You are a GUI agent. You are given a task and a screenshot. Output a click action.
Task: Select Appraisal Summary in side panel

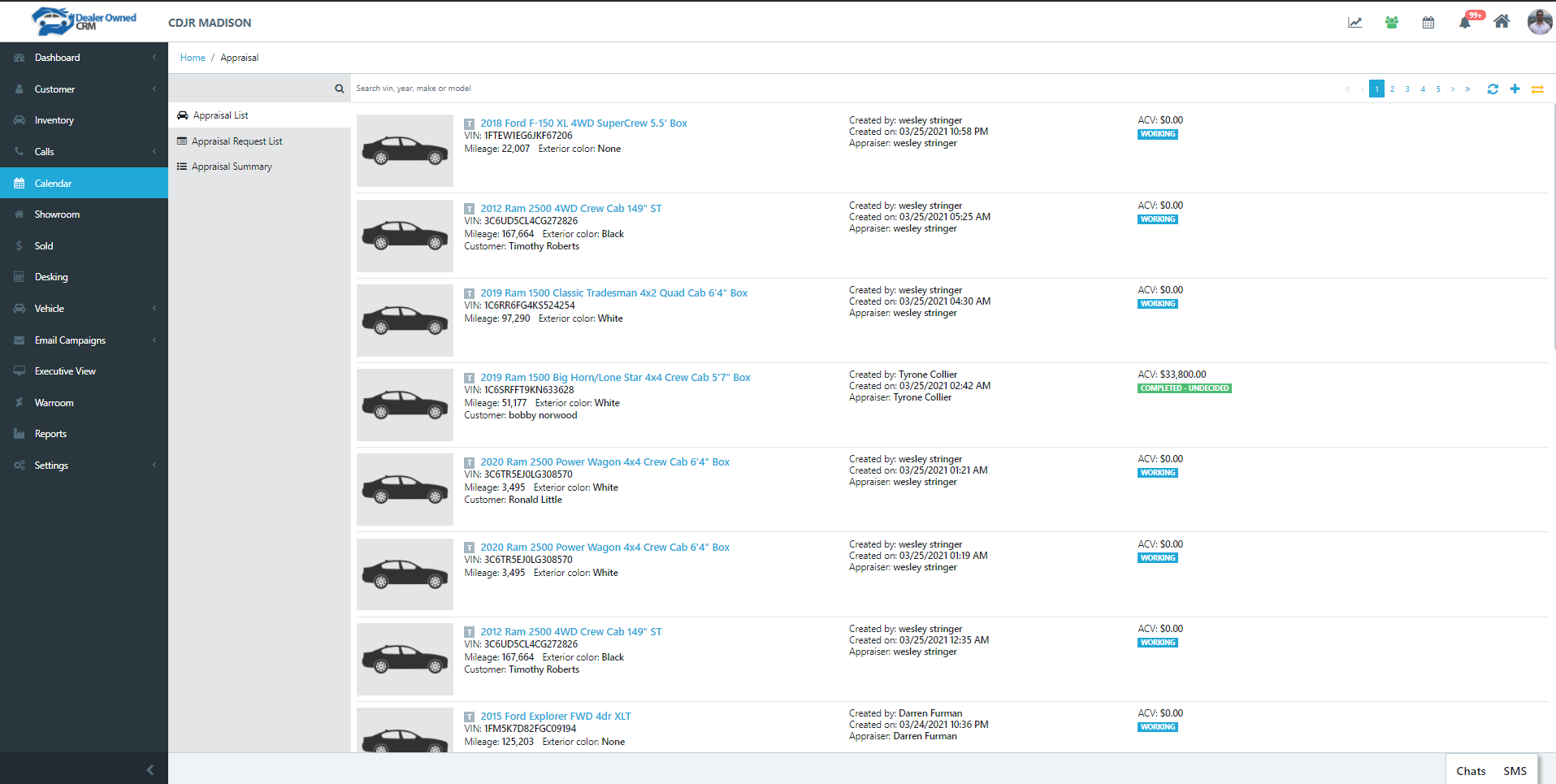[x=232, y=167]
